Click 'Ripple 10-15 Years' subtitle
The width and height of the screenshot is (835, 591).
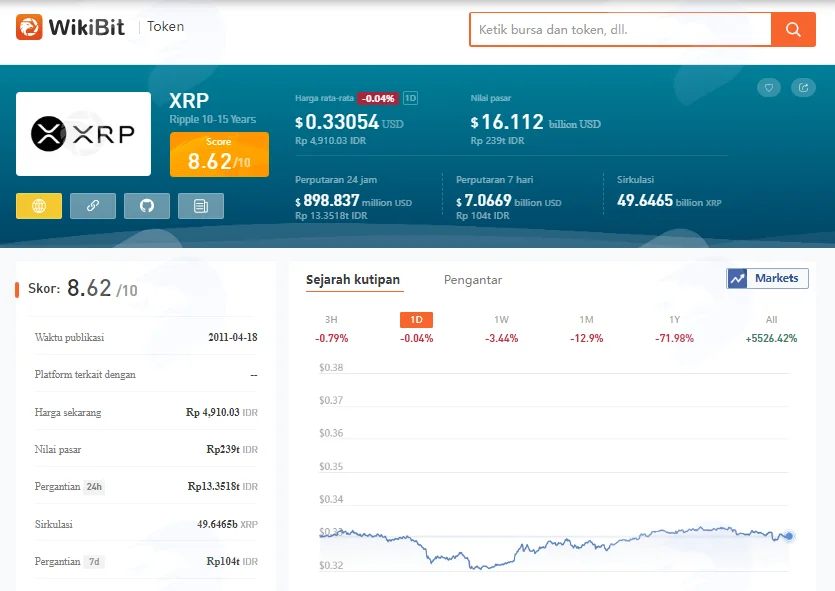tap(212, 119)
